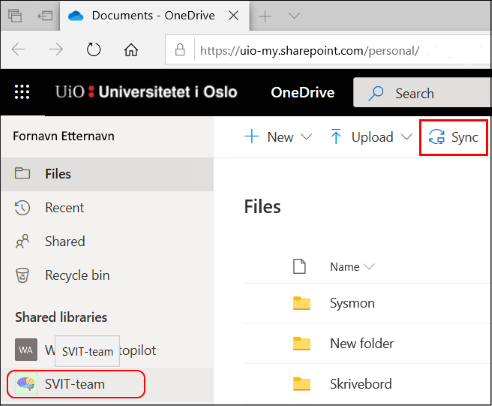Open the Sysmon folder
Image resolution: width=492 pixels, height=406 pixels.
[352, 303]
